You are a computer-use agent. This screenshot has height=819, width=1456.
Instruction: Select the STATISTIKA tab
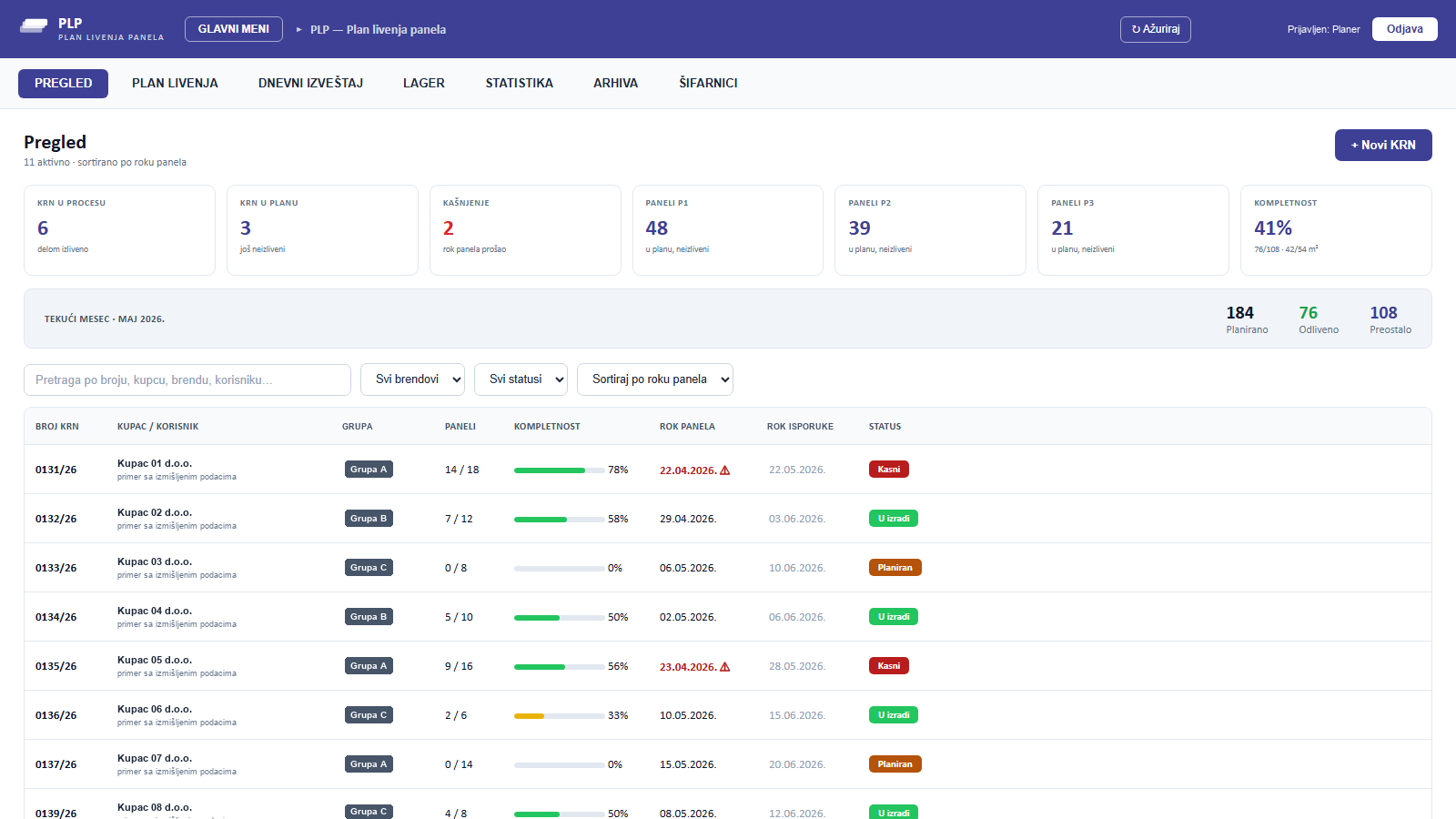(520, 84)
